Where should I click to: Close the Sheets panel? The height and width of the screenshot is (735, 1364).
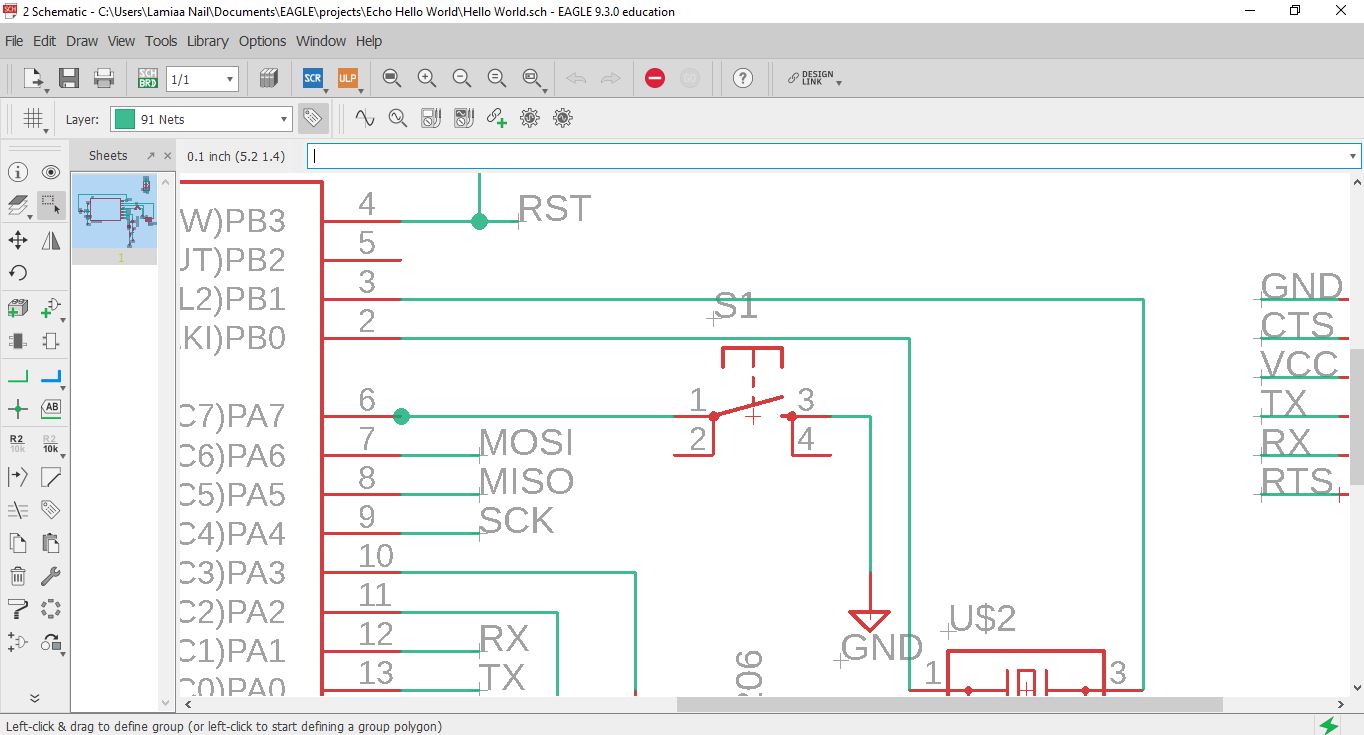(x=167, y=156)
